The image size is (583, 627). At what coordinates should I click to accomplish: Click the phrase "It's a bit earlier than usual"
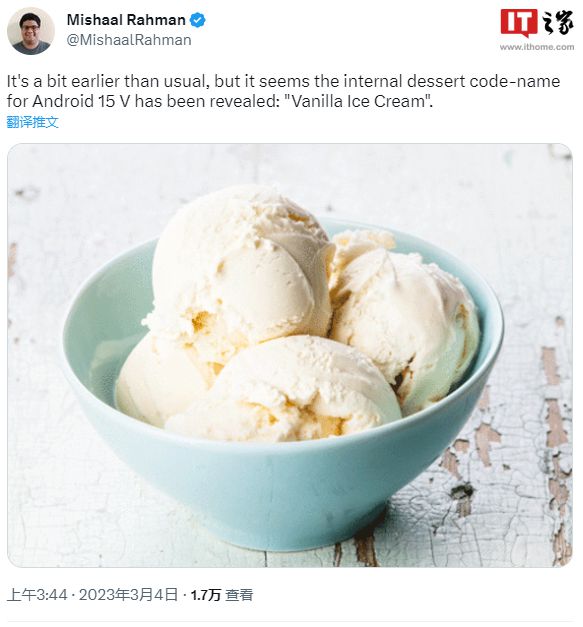[108, 81]
